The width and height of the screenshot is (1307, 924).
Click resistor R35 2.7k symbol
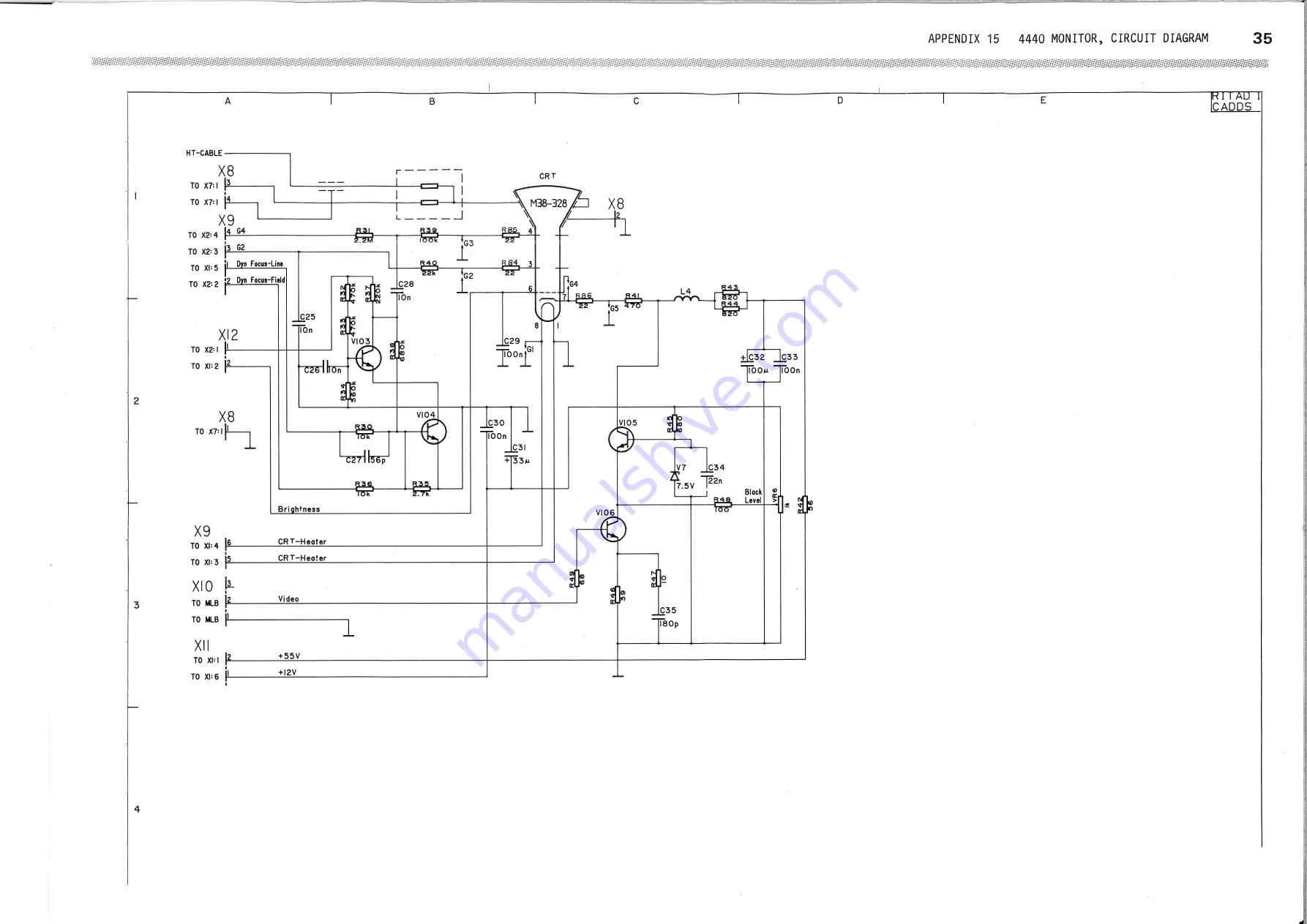coord(421,488)
